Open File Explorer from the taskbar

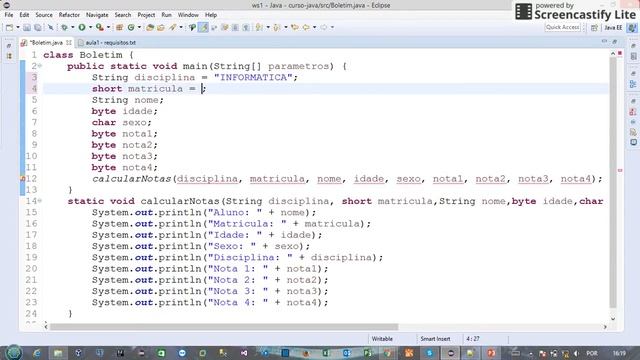pos(58,353)
